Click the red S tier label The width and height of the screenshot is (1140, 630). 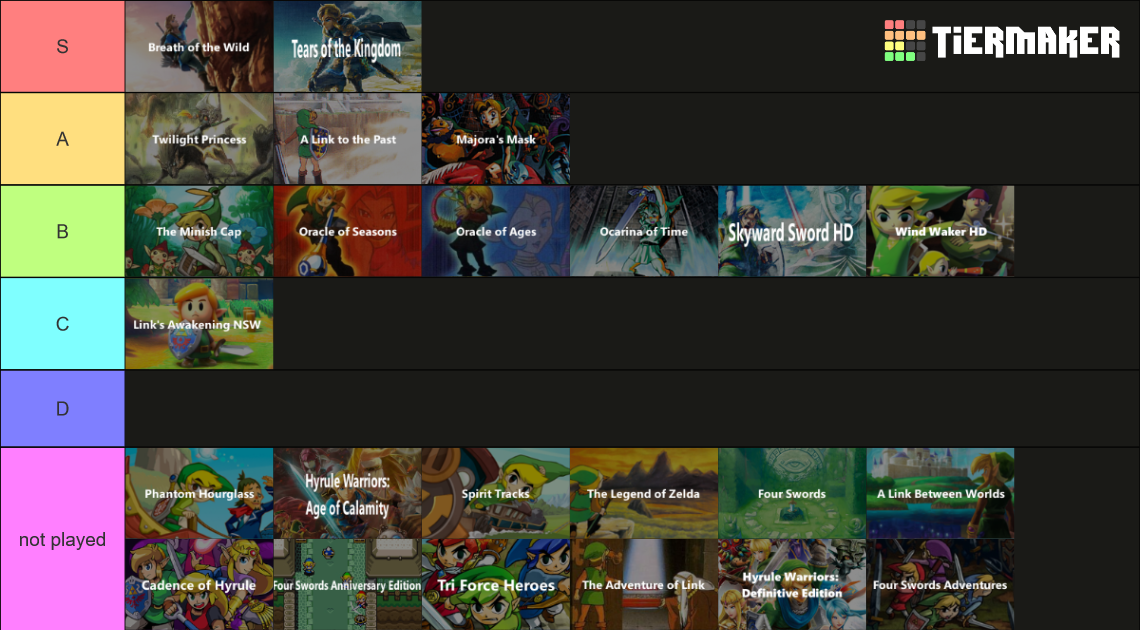click(x=62, y=47)
